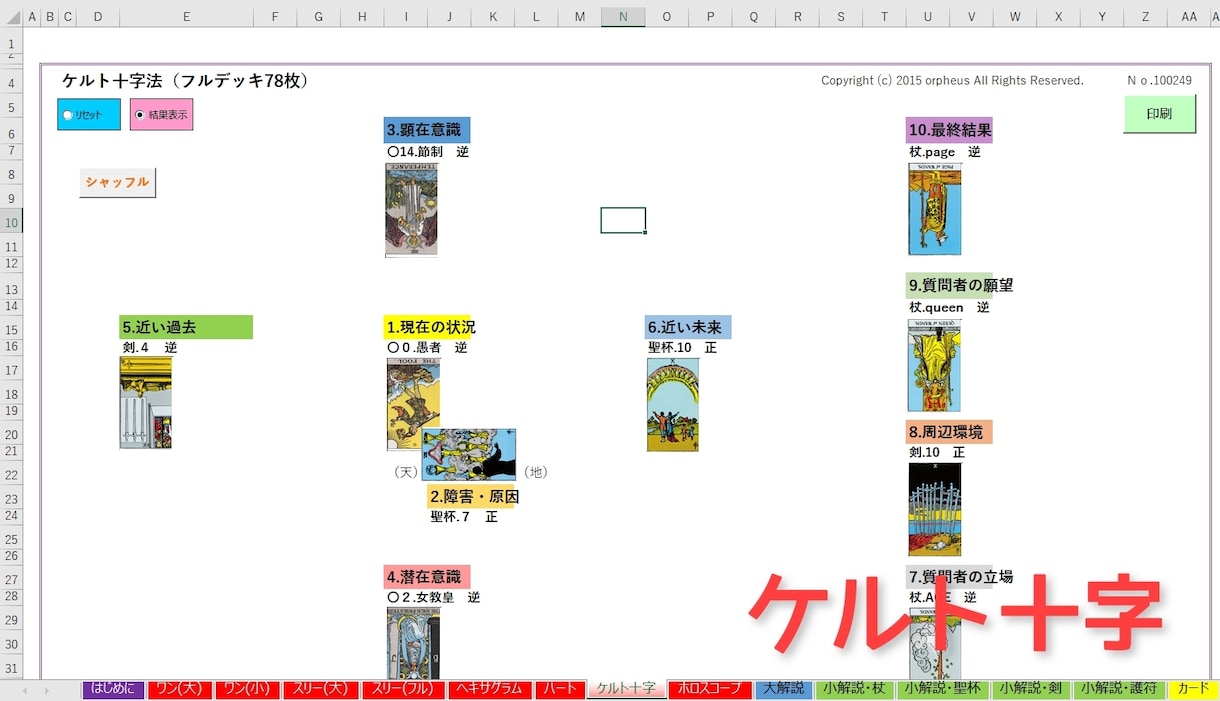Open the 小解説・剣 sheet tab
The image size is (1220, 701).
click(x=1029, y=689)
